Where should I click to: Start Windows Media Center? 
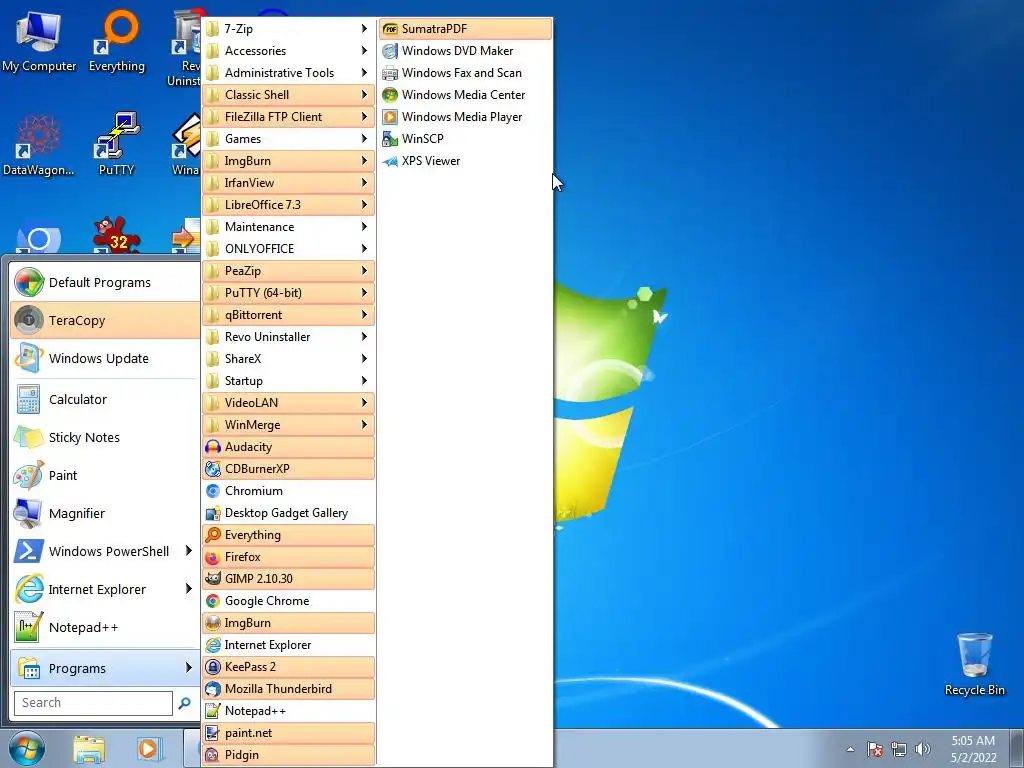tap(465, 95)
